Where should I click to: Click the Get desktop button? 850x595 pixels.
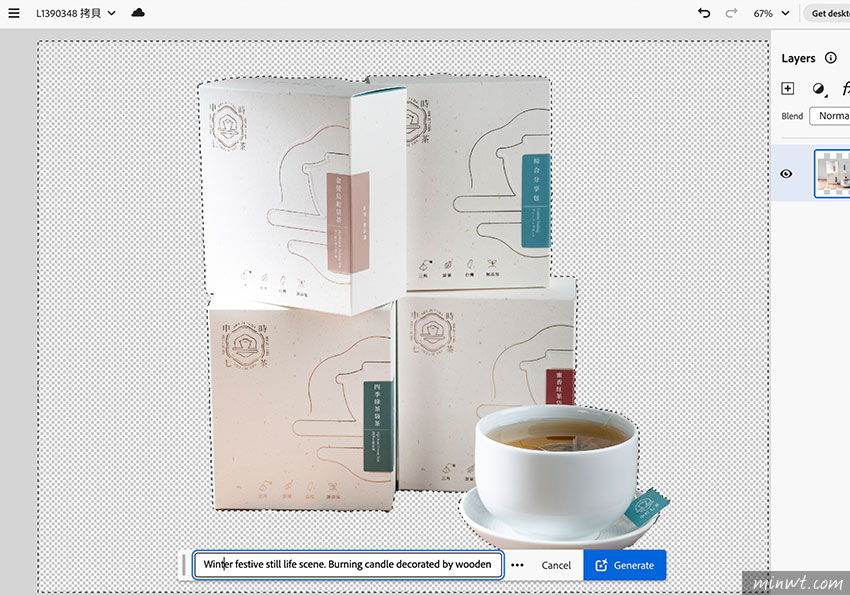pyautogui.click(x=828, y=13)
